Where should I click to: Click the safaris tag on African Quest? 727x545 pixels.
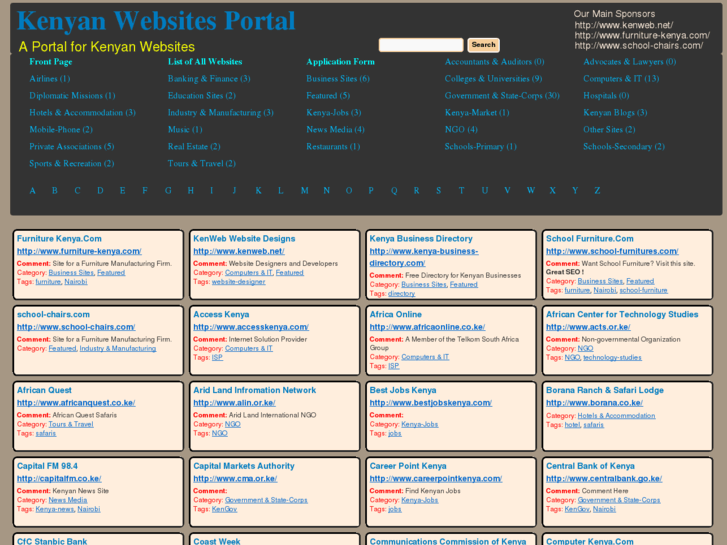pyautogui.click(x=45, y=433)
